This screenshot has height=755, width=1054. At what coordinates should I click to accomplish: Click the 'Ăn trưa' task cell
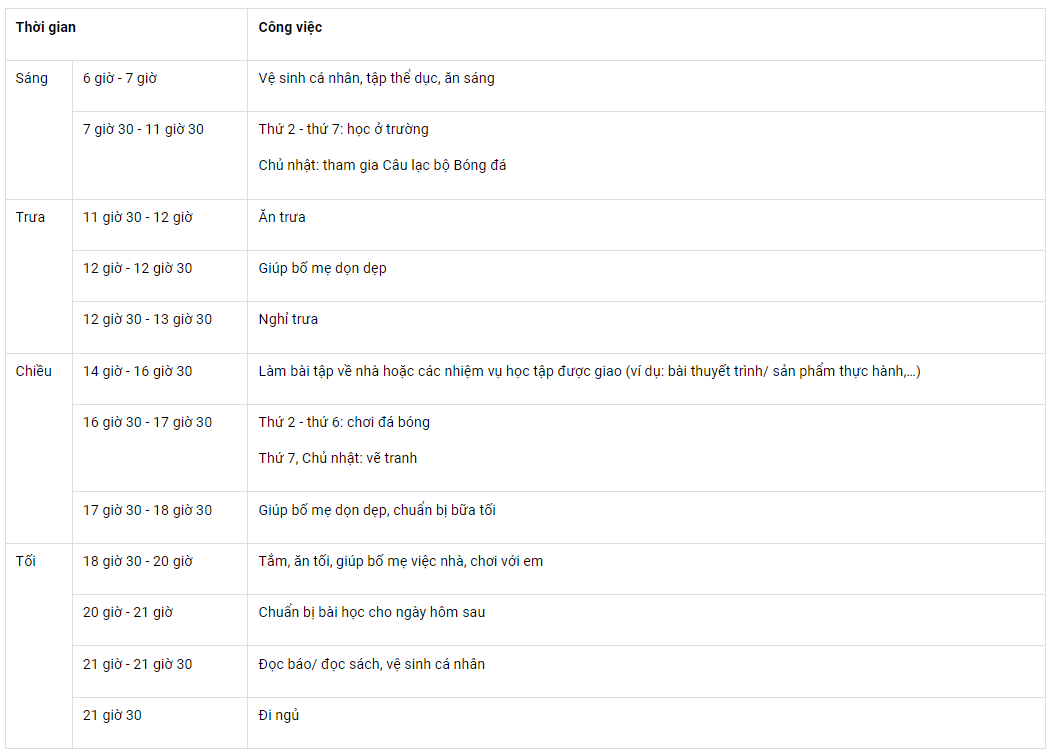pyautogui.click(x=646, y=225)
